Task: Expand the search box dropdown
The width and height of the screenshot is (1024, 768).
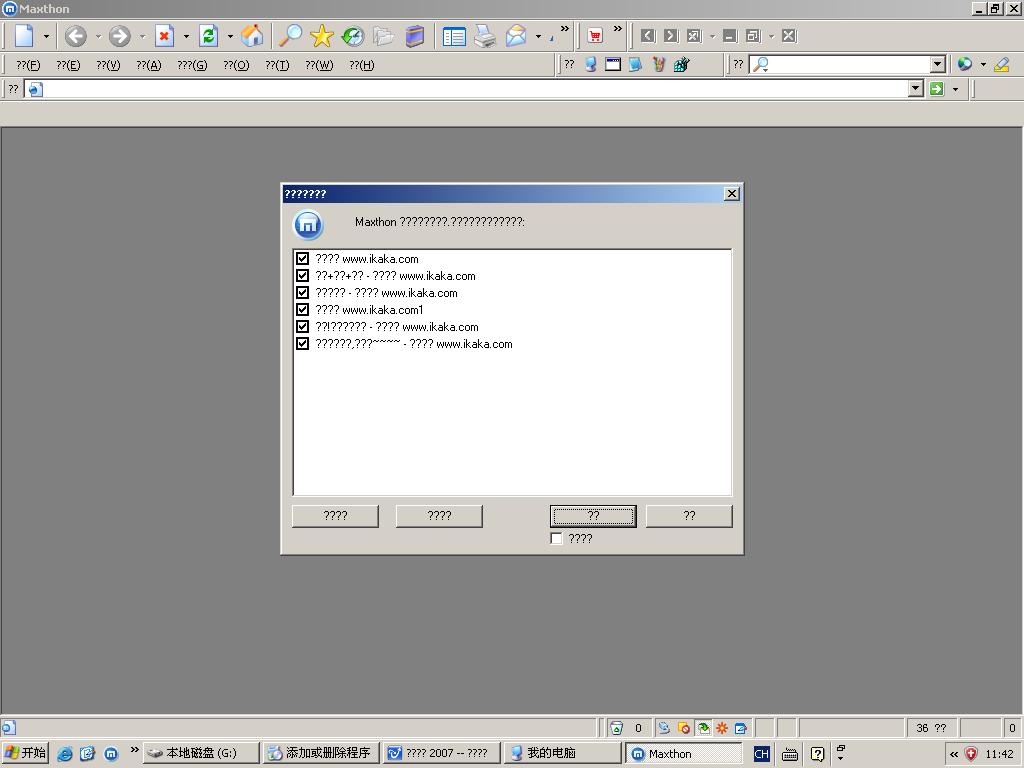Action: pos(938,64)
